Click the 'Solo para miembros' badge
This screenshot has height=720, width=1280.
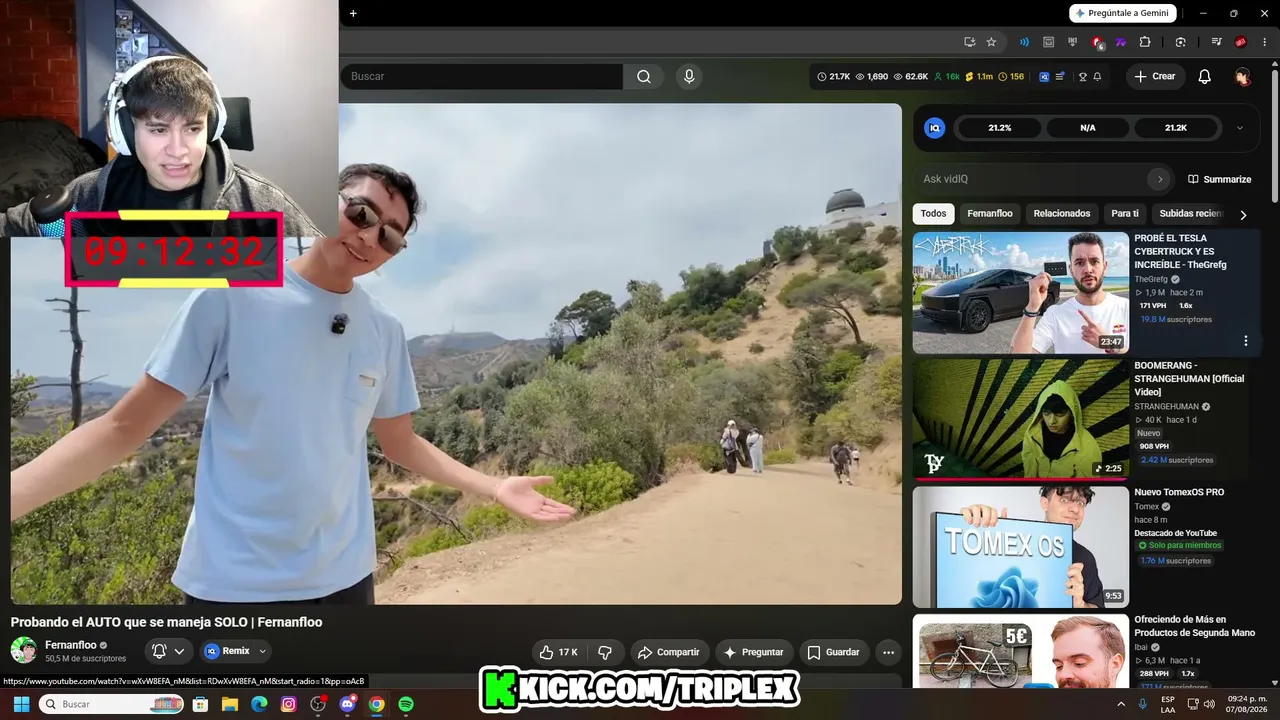(1179, 546)
